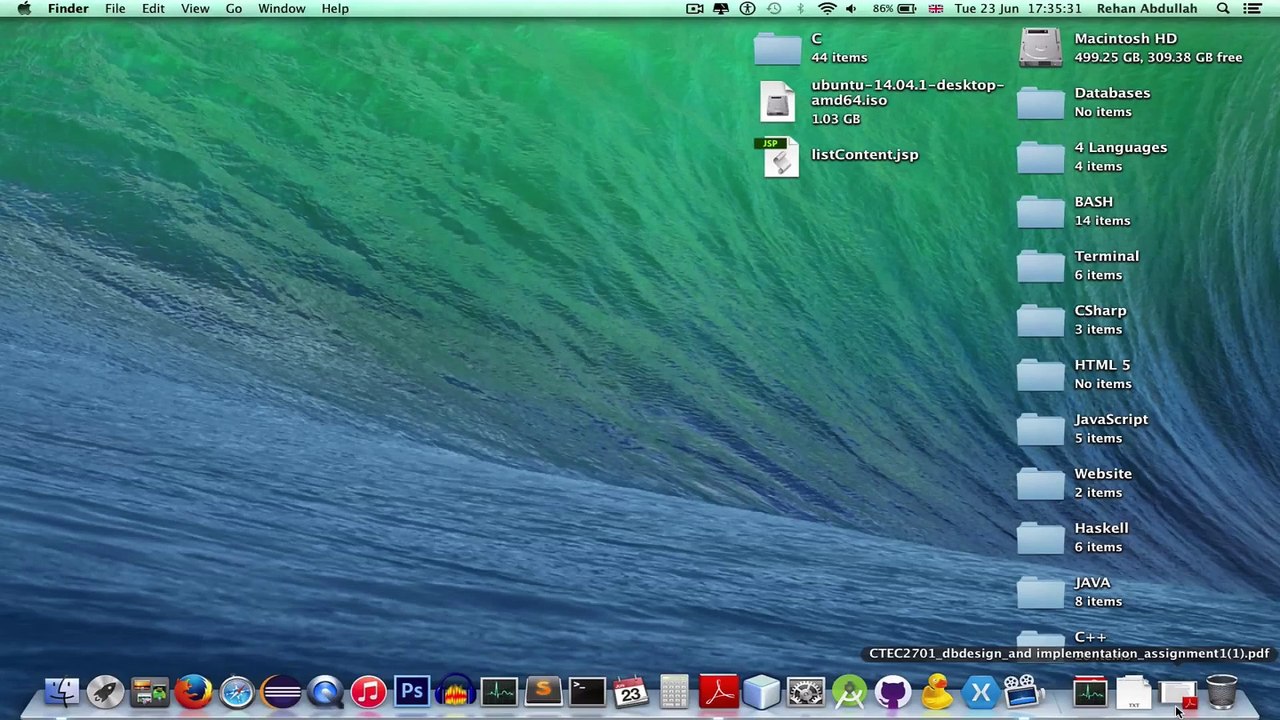Viewport: 1280px width, 720px height.
Task: Select the listContent.jsp file
Action: click(781, 157)
